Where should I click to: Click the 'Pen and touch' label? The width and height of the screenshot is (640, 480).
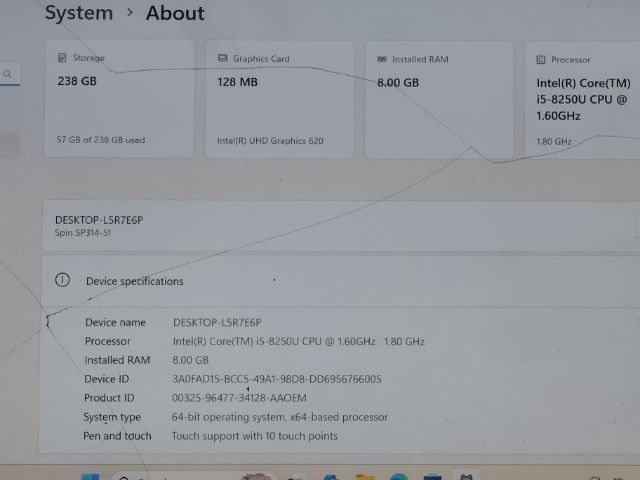point(117,436)
